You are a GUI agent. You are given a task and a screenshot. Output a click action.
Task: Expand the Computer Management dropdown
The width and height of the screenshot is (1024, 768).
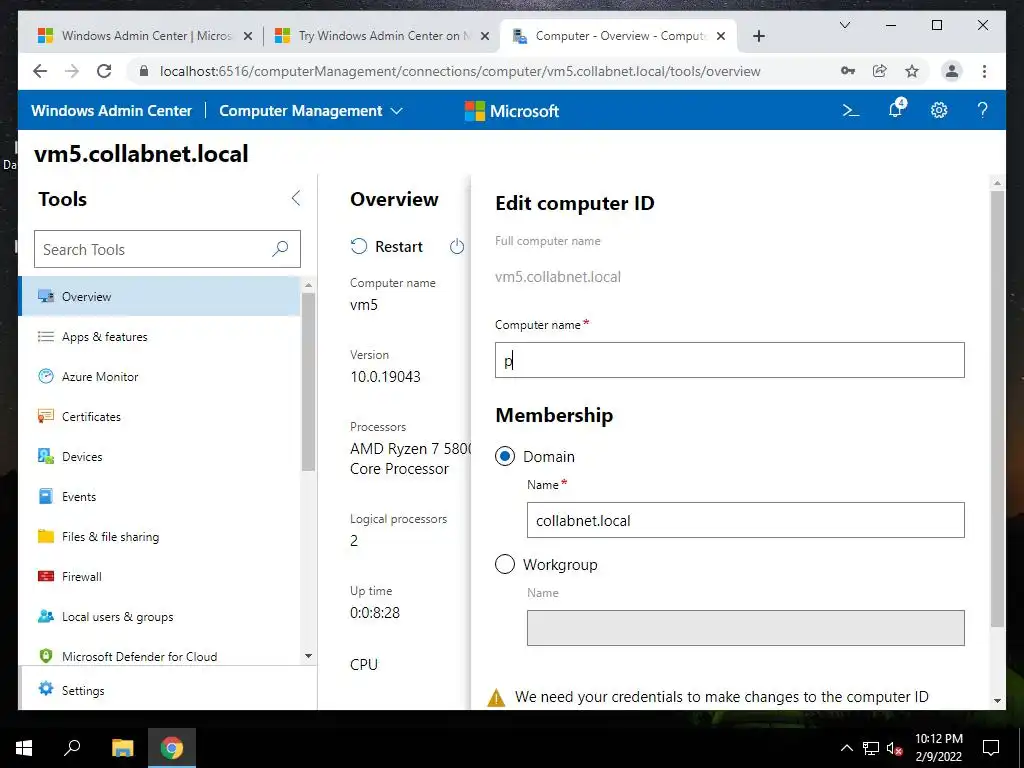pyautogui.click(x=311, y=110)
